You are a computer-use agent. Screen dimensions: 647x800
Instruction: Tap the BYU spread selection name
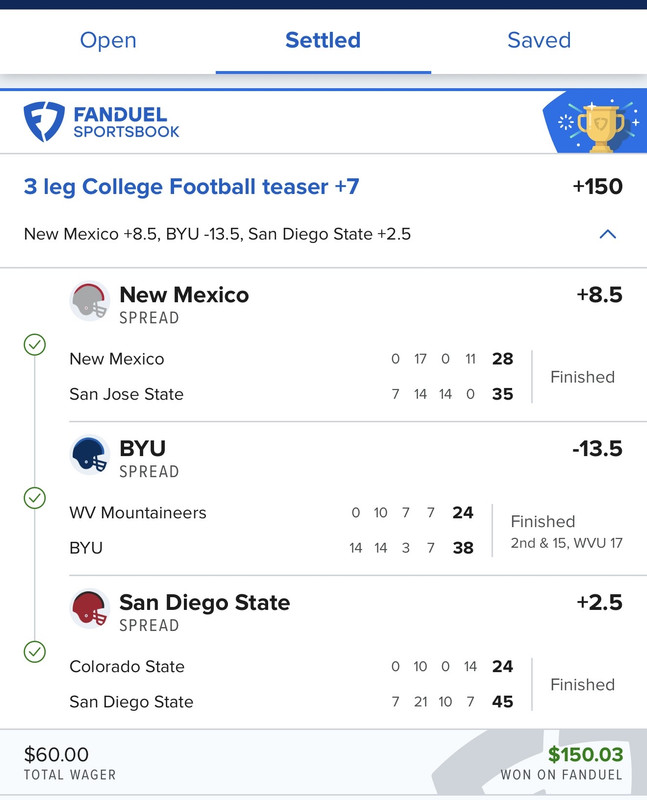(142, 449)
